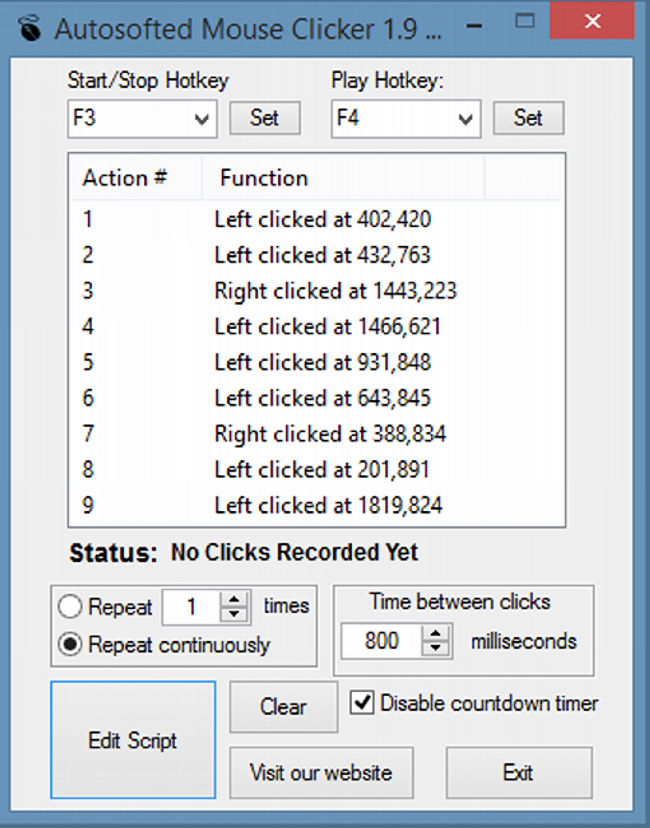The image size is (650, 828).
Task: Click the No Clicks Recorded Yet status text
Action: 295,552
